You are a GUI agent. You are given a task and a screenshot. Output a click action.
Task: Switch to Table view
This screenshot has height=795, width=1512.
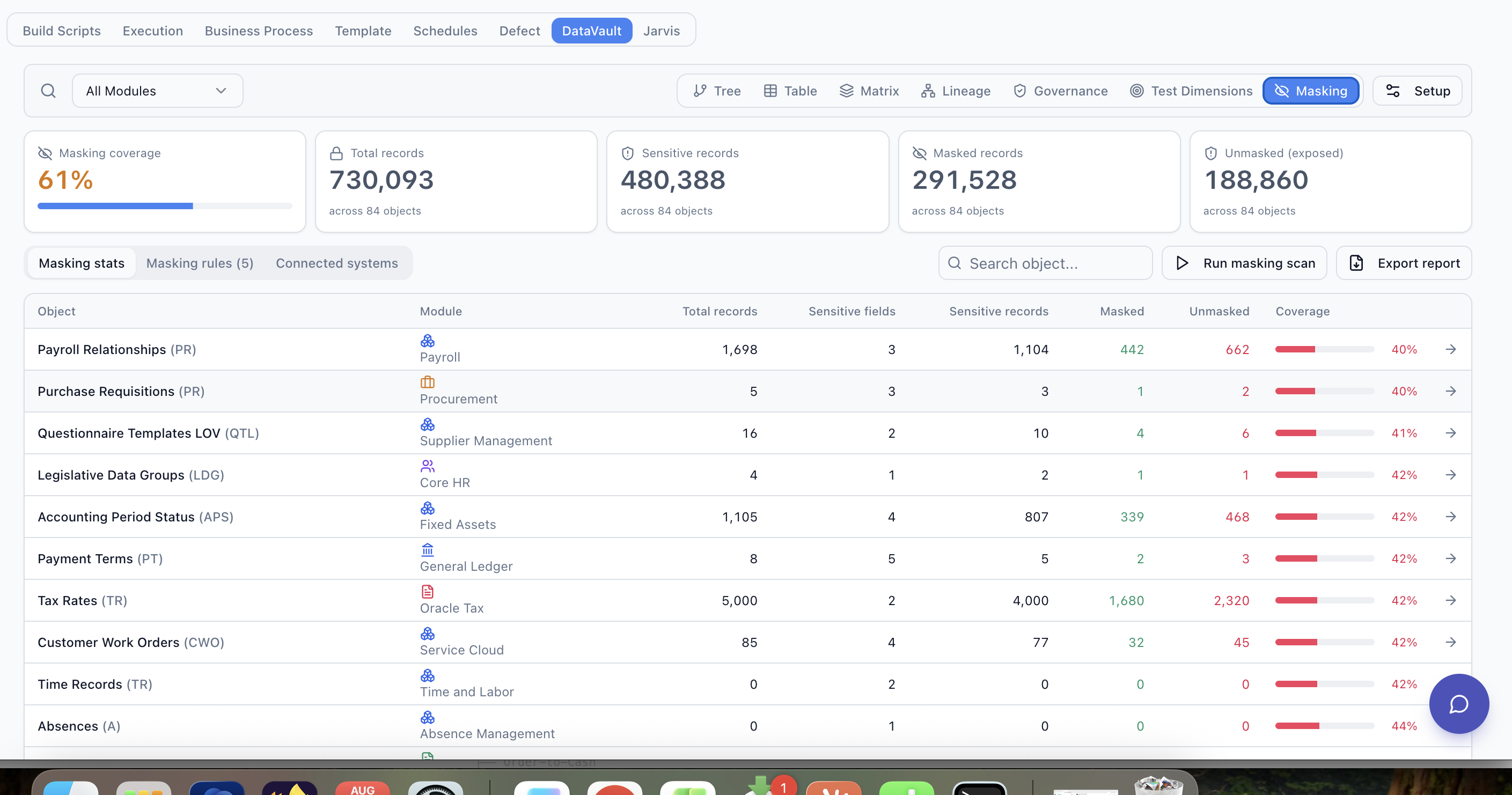click(x=789, y=91)
